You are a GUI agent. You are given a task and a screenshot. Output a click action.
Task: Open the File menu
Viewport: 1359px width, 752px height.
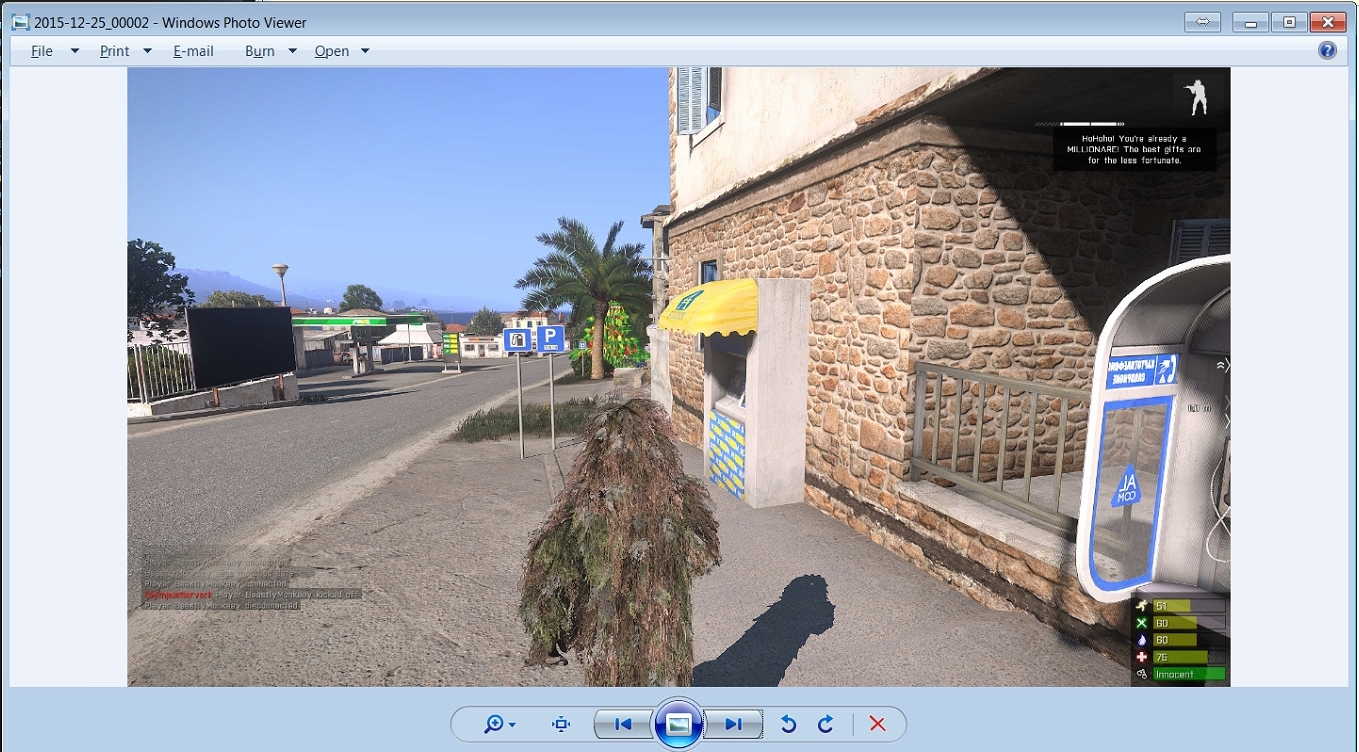tap(54, 51)
